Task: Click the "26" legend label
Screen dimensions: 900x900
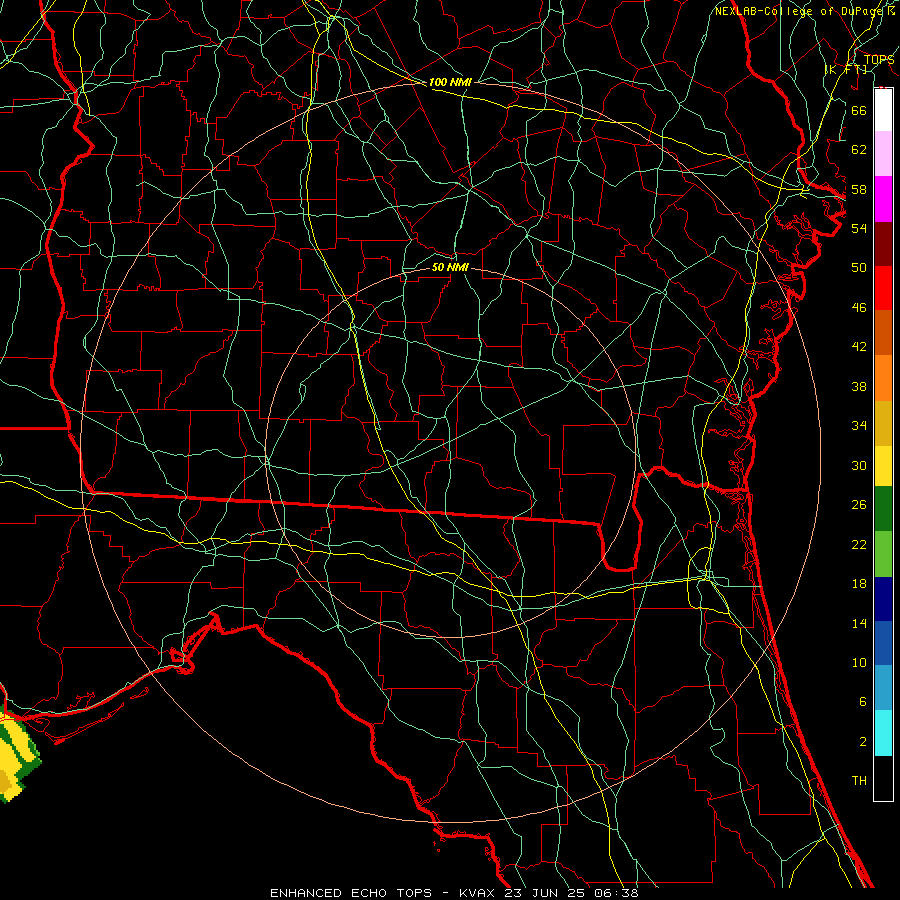Action: pyautogui.click(x=859, y=505)
